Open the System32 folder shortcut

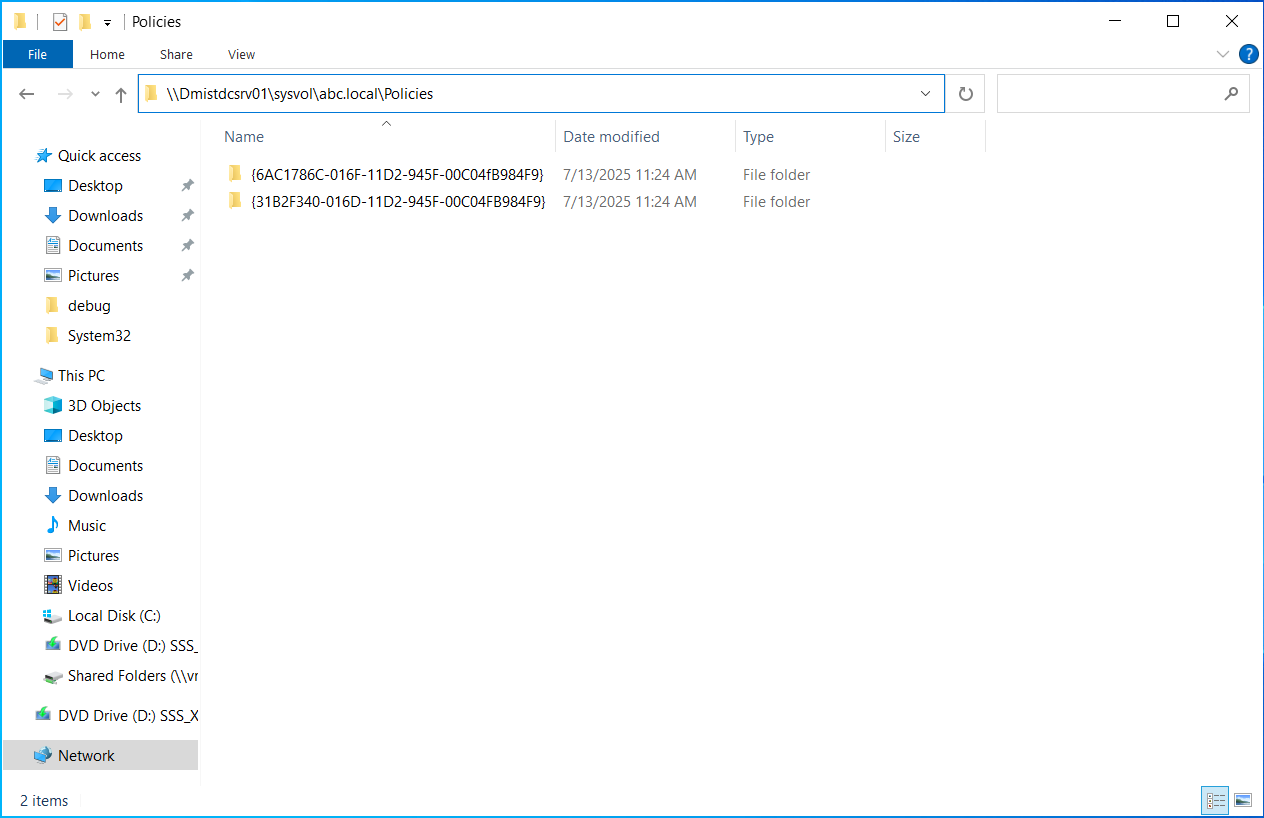(99, 336)
